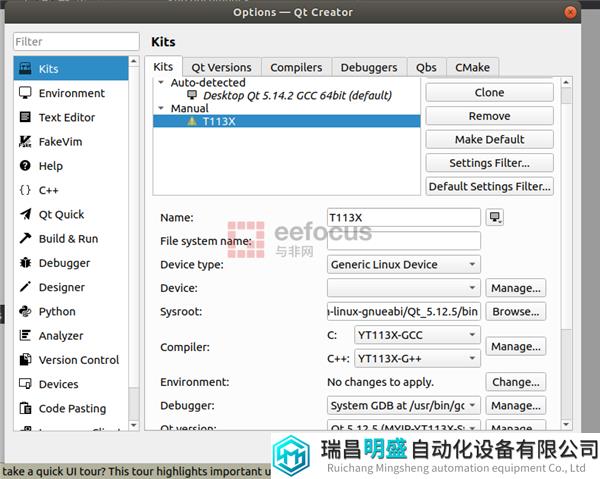Viewport: 600px width, 479px height.
Task: Switch to the Qbs tab
Action: pos(426,68)
